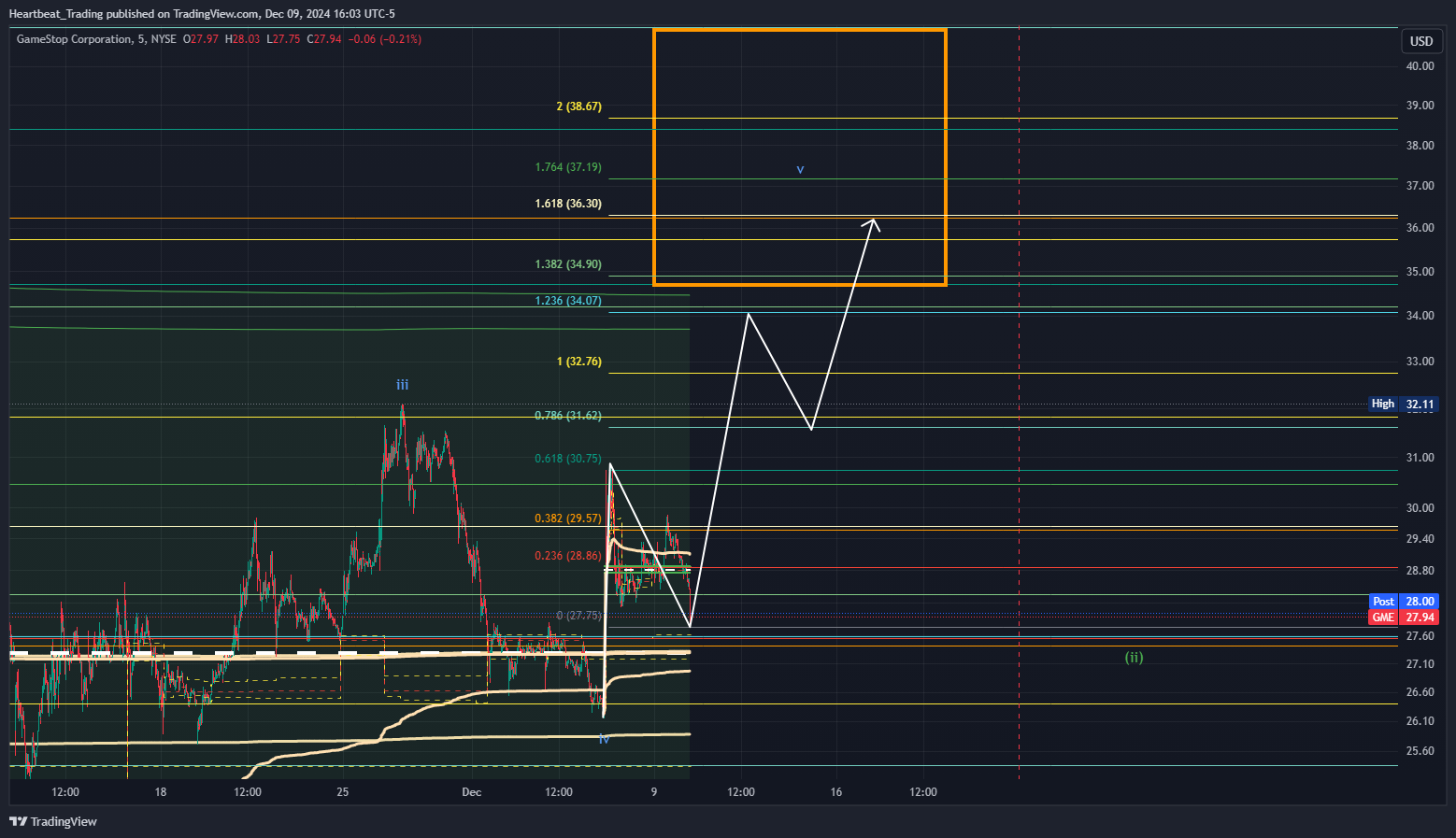Select the 0.236 (28.86) Fibonacci label

click(x=568, y=556)
